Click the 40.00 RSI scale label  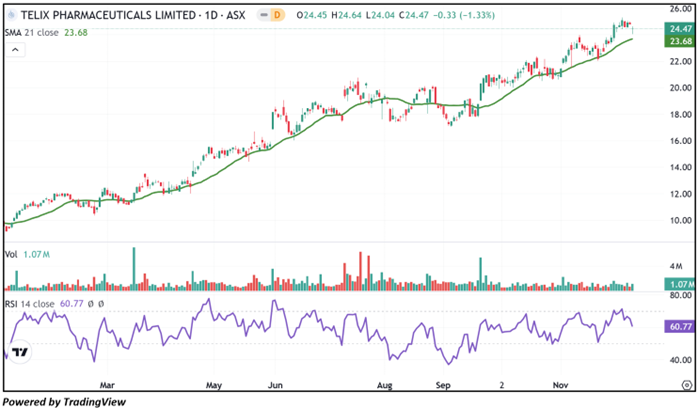(681, 360)
